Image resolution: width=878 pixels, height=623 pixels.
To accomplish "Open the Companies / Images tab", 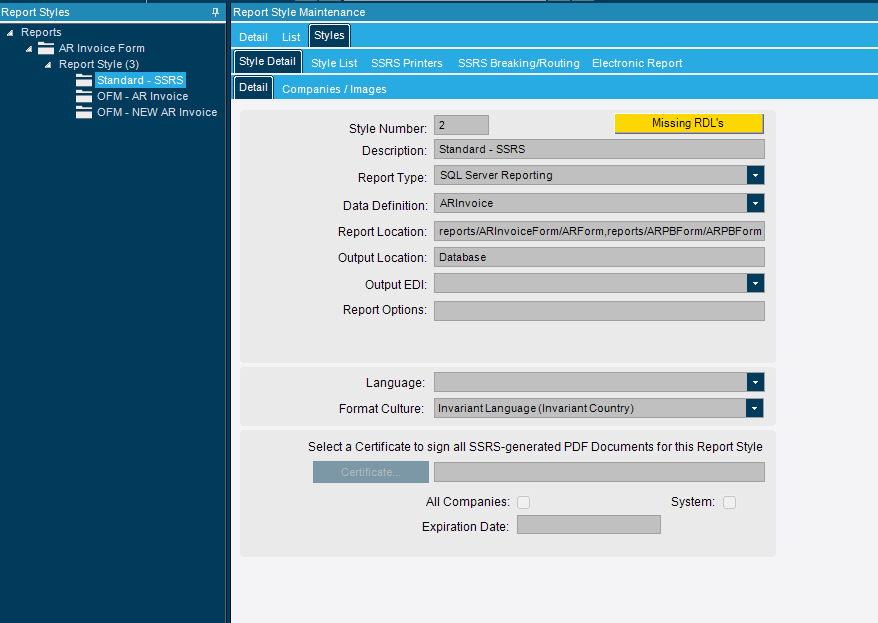I will 334,89.
